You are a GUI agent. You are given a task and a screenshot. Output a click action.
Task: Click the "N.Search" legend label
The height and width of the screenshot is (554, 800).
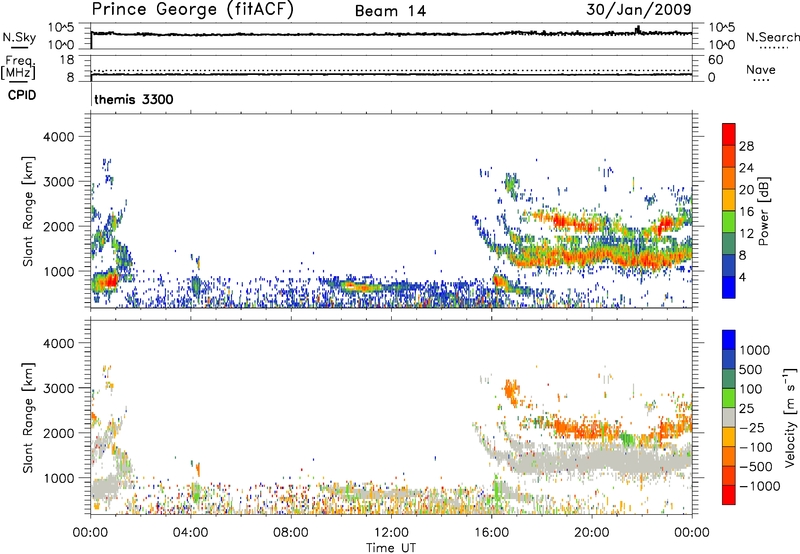click(772, 37)
